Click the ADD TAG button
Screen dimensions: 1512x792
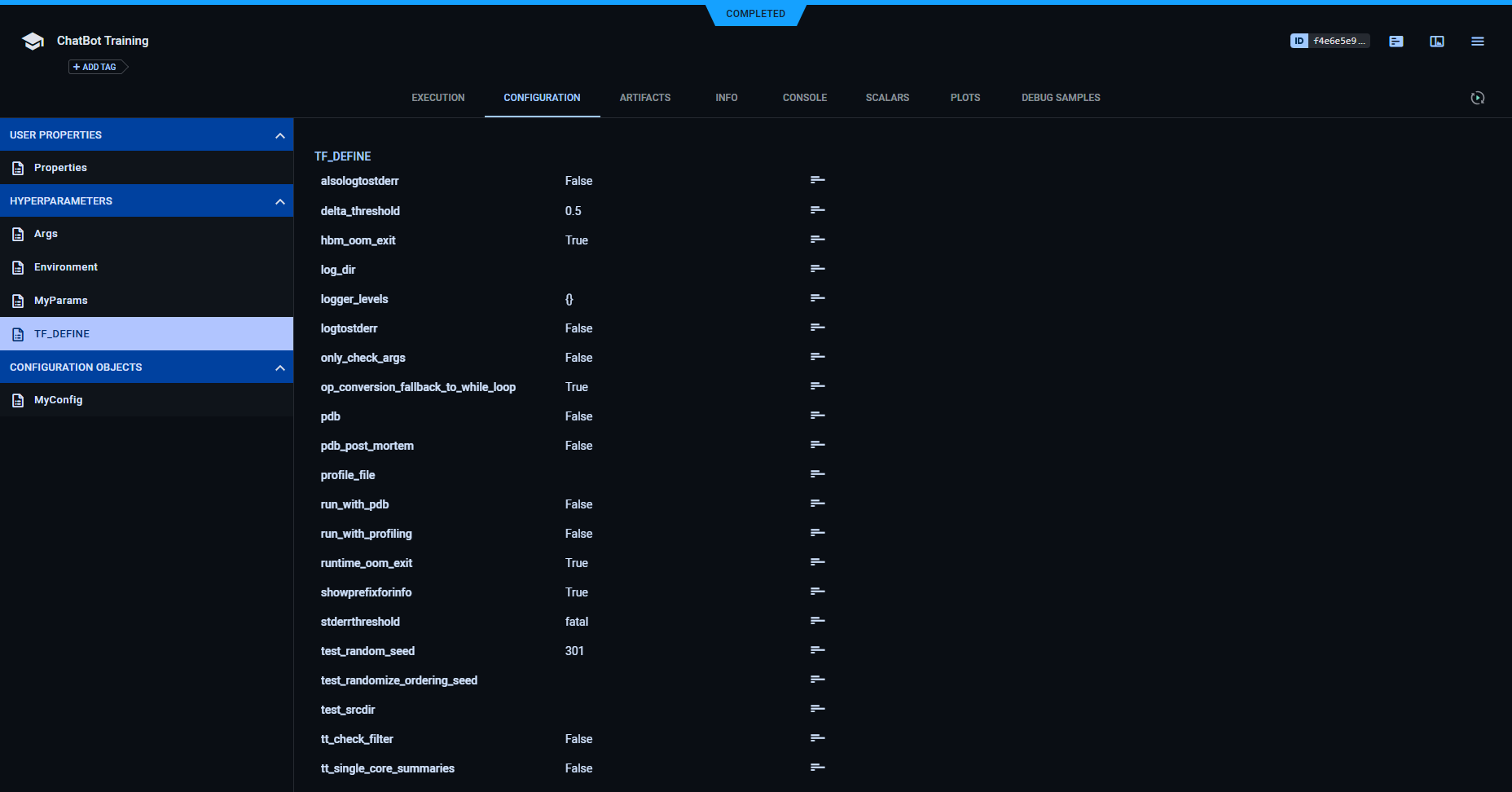94,67
